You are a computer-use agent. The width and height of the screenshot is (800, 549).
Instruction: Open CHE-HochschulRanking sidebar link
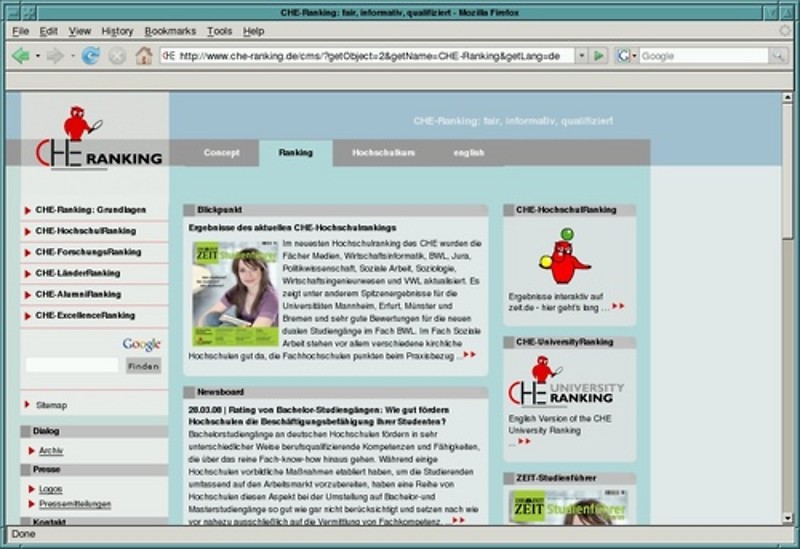86,231
